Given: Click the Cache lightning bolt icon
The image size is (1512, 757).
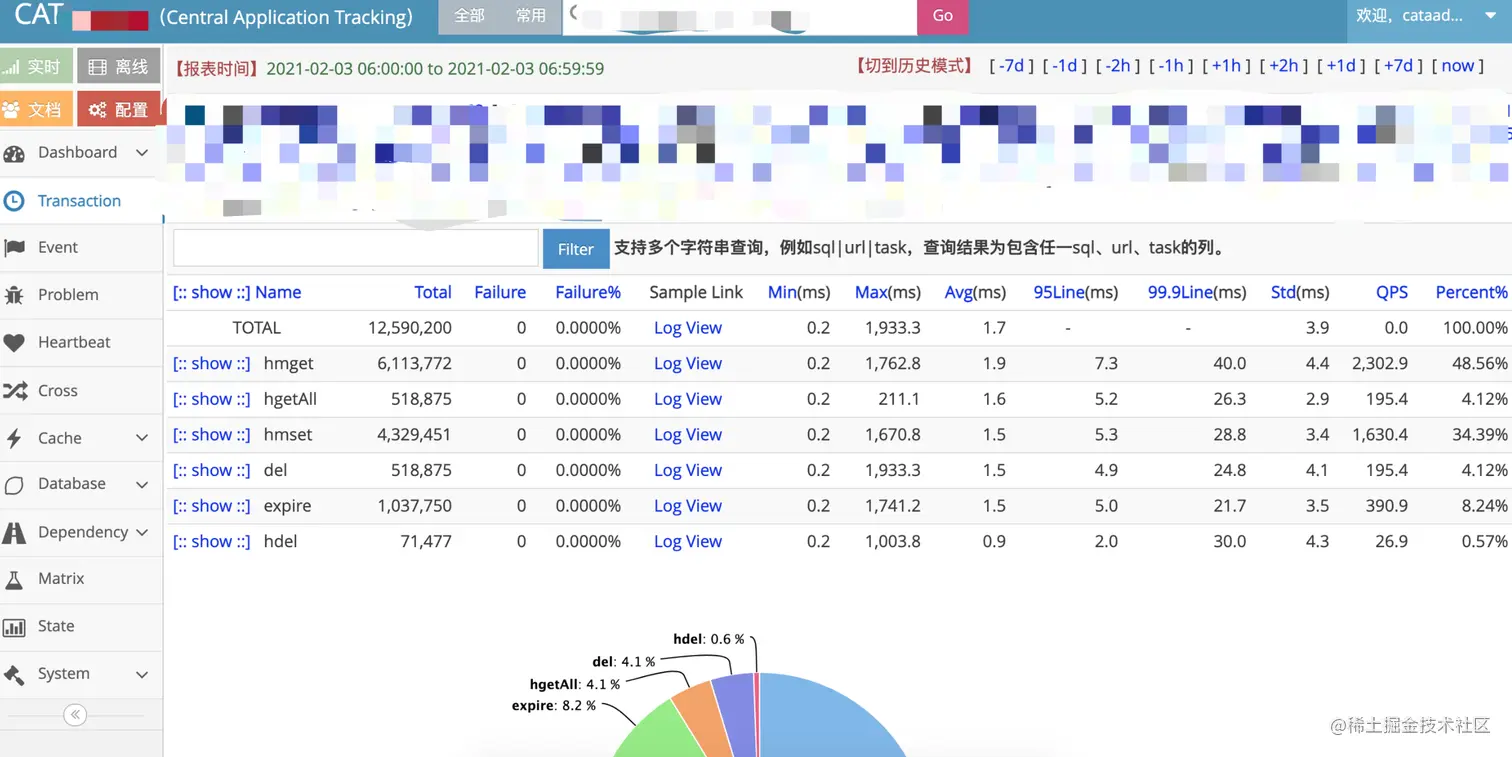Looking at the screenshot, I should pos(14,438).
